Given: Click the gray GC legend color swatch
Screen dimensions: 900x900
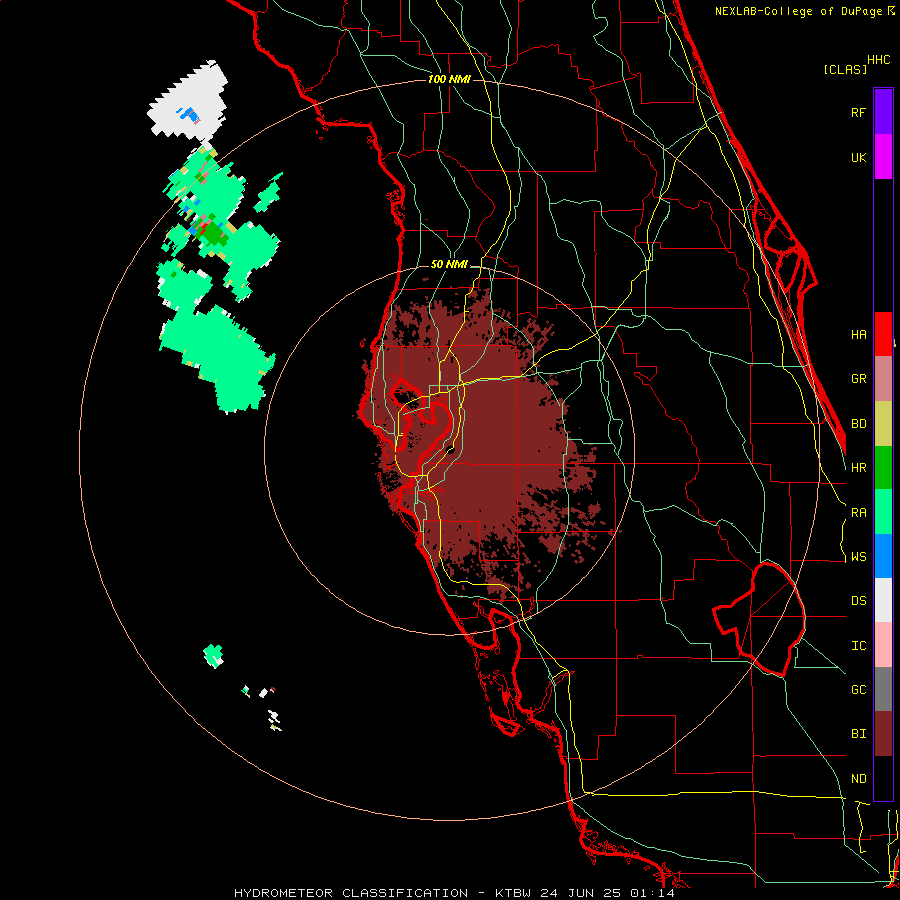Looking at the screenshot, I should [x=883, y=689].
